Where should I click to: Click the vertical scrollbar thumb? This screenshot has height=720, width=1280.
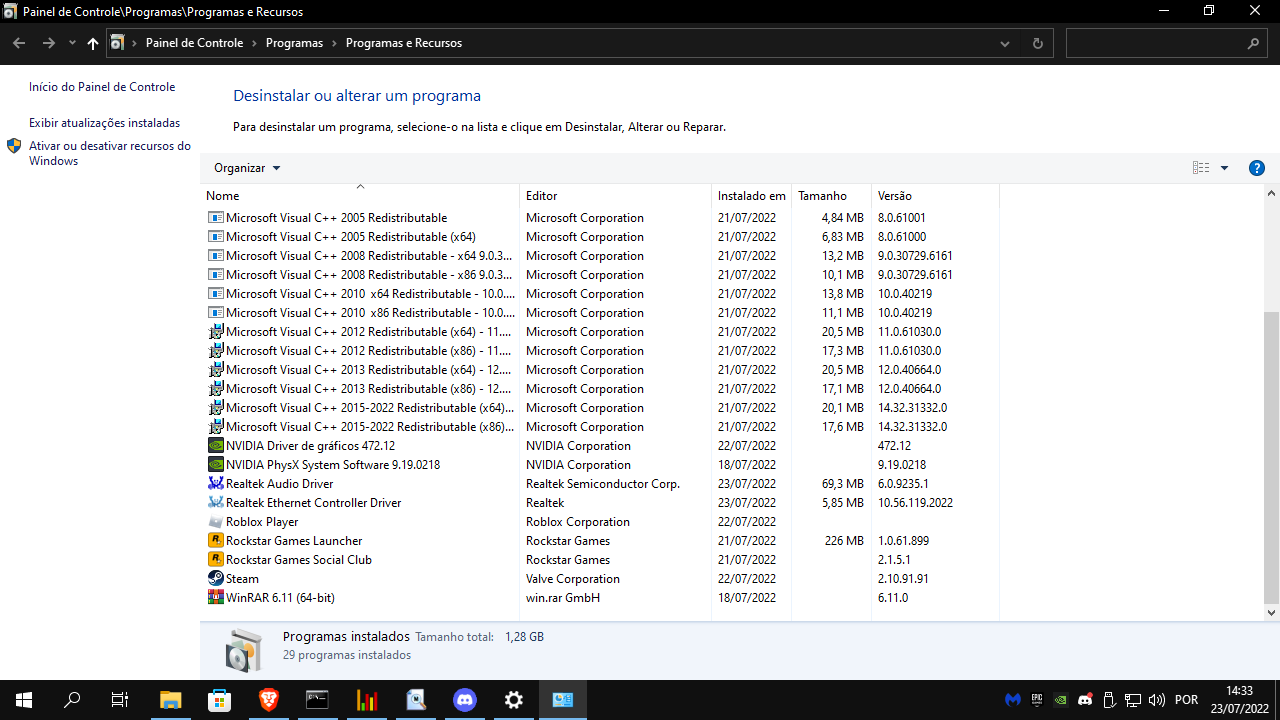tap(1272, 456)
